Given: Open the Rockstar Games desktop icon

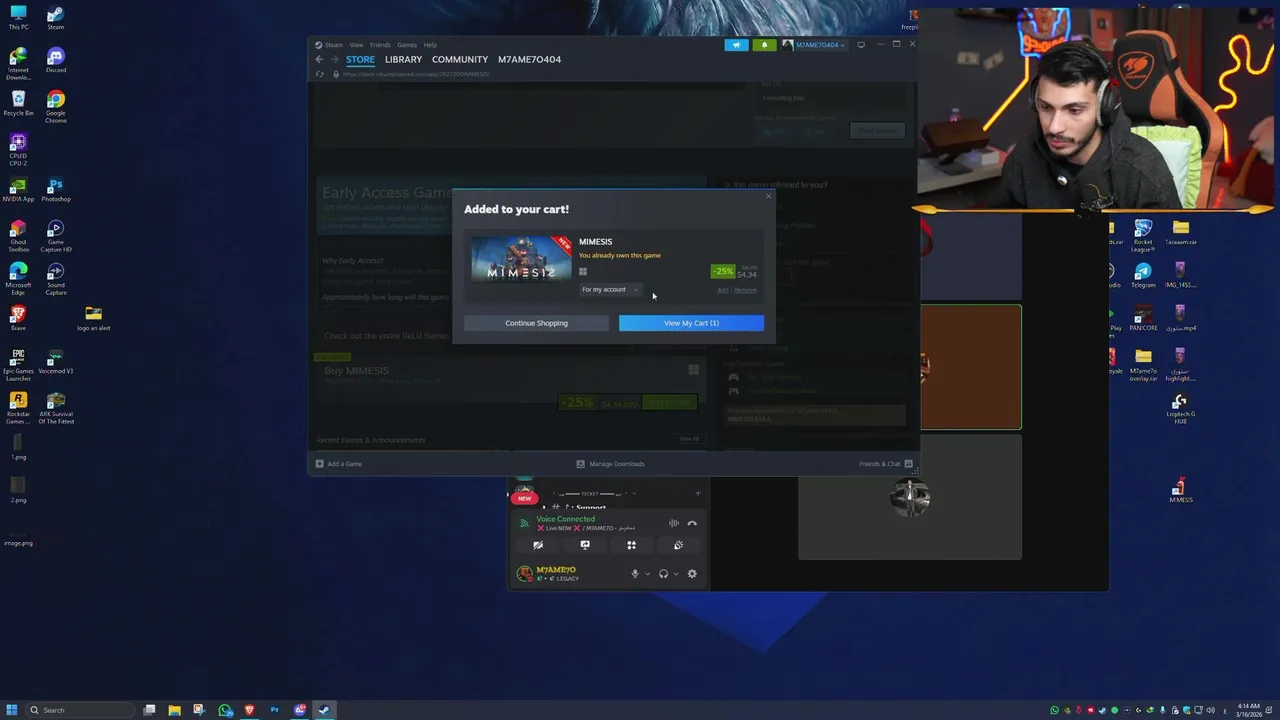Looking at the screenshot, I should coord(18,407).
